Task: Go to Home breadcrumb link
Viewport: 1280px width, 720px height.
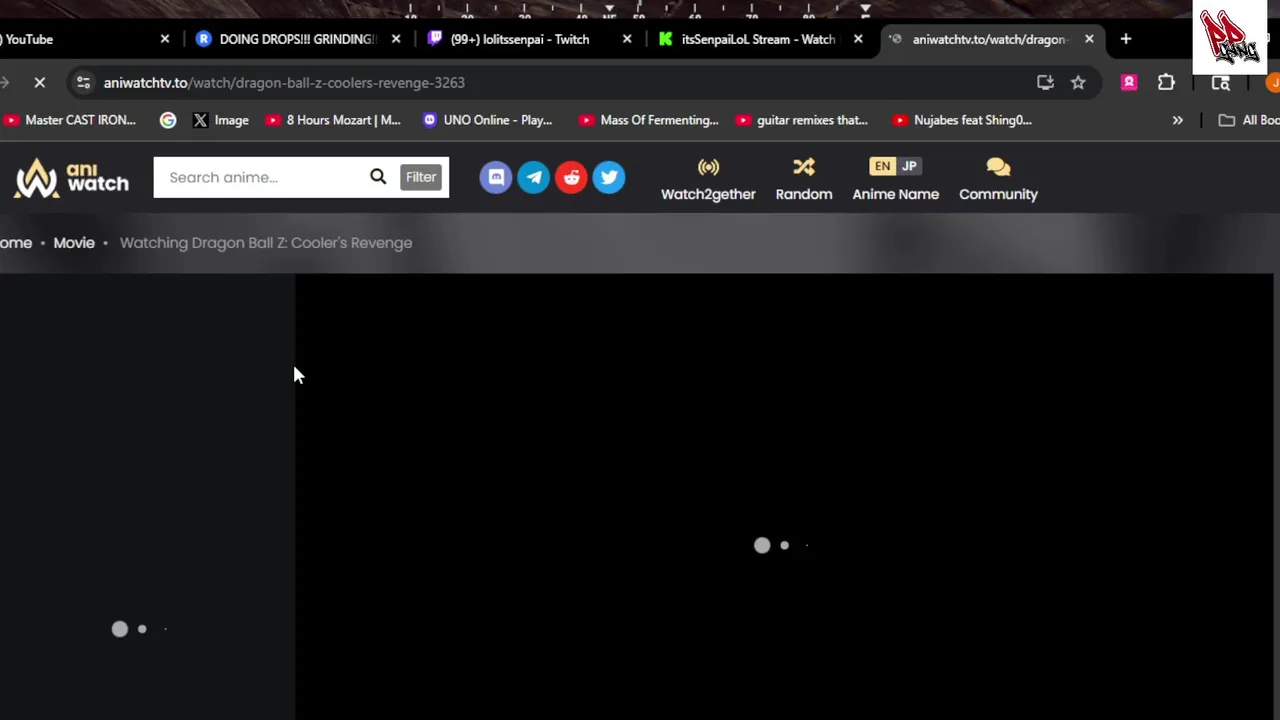Action: pyautogui.click(x=16, y=242)
